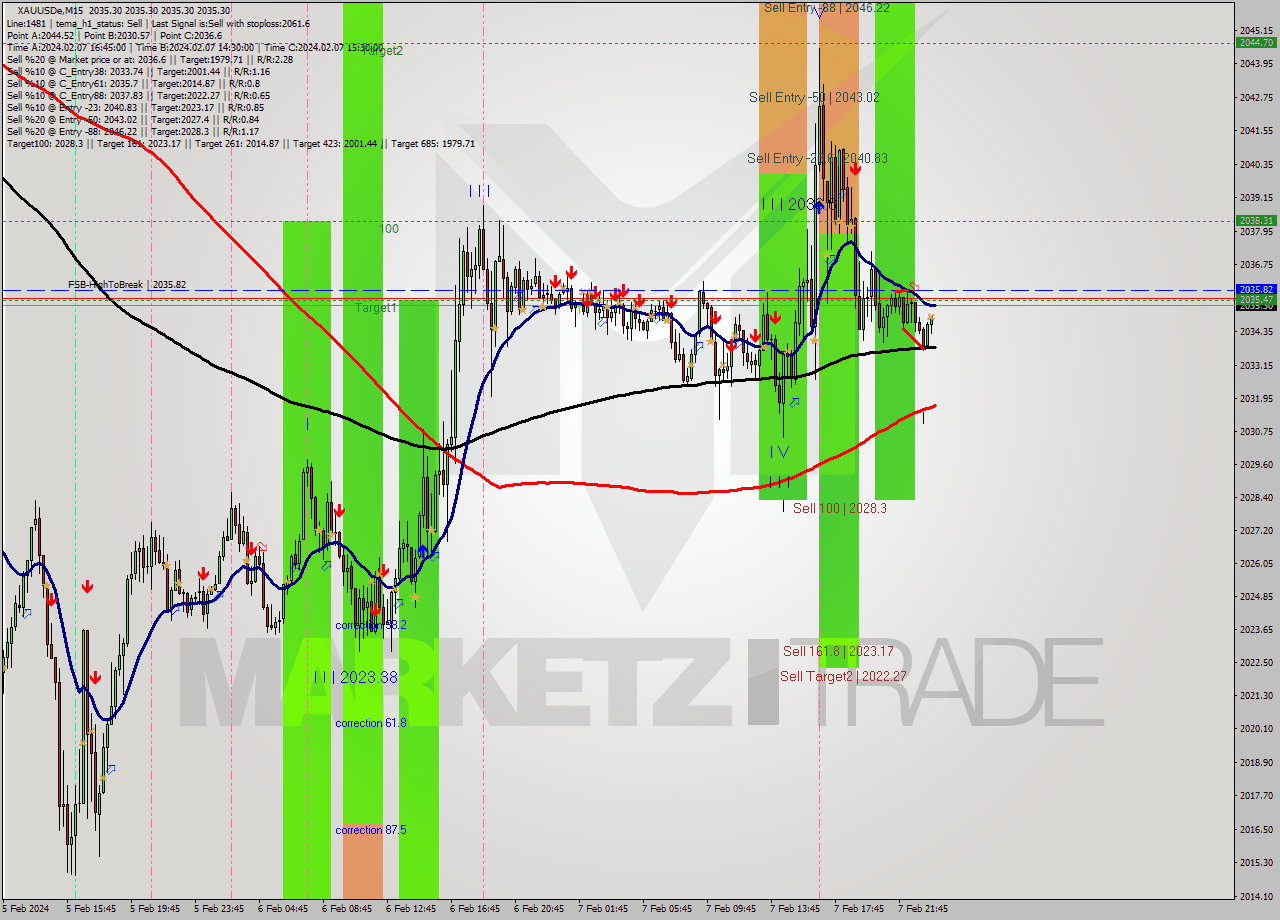1280x920 pixels.
Task: Click the 'correction 38.2' label
Action: pyautogui.click(x=371, y=625)
